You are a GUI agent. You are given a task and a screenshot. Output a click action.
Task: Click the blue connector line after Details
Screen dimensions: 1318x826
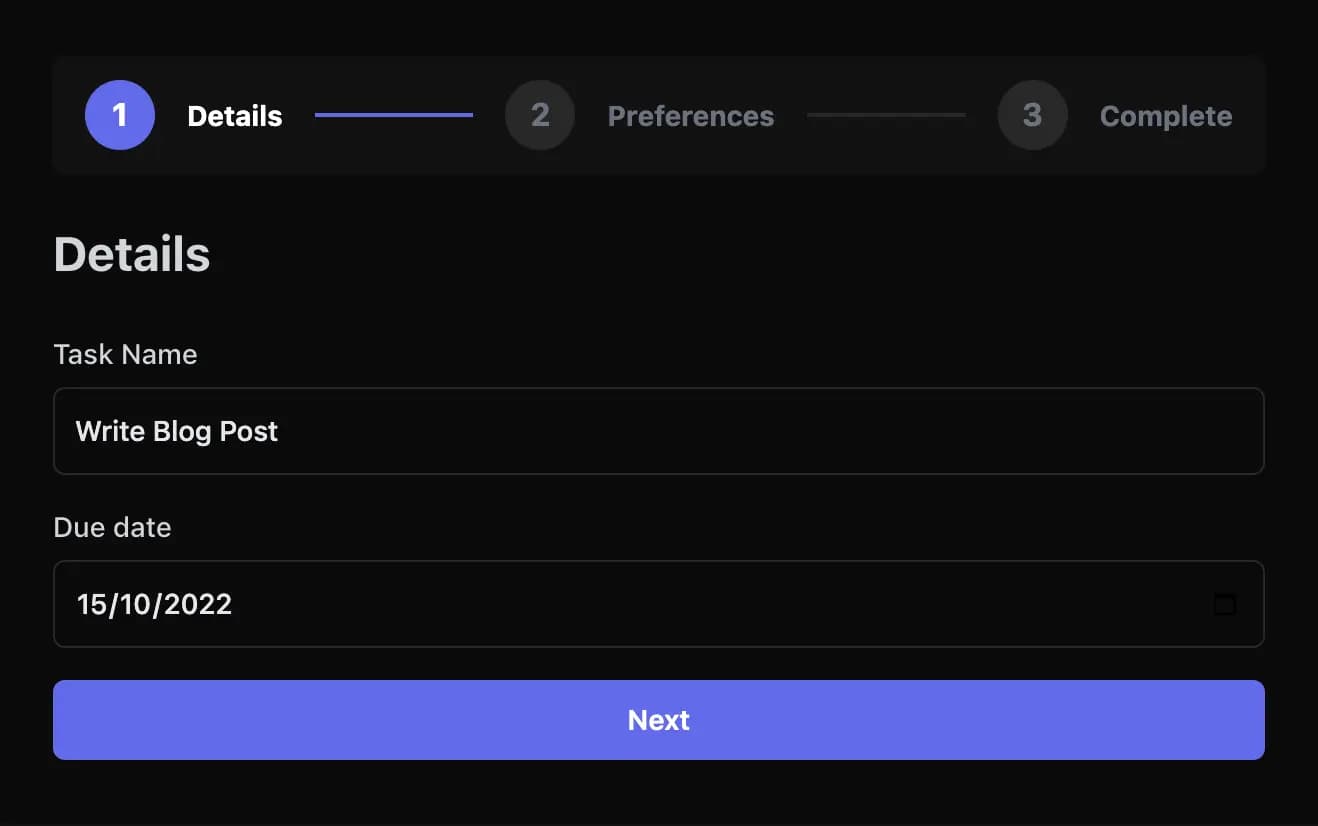pos(394,115)
